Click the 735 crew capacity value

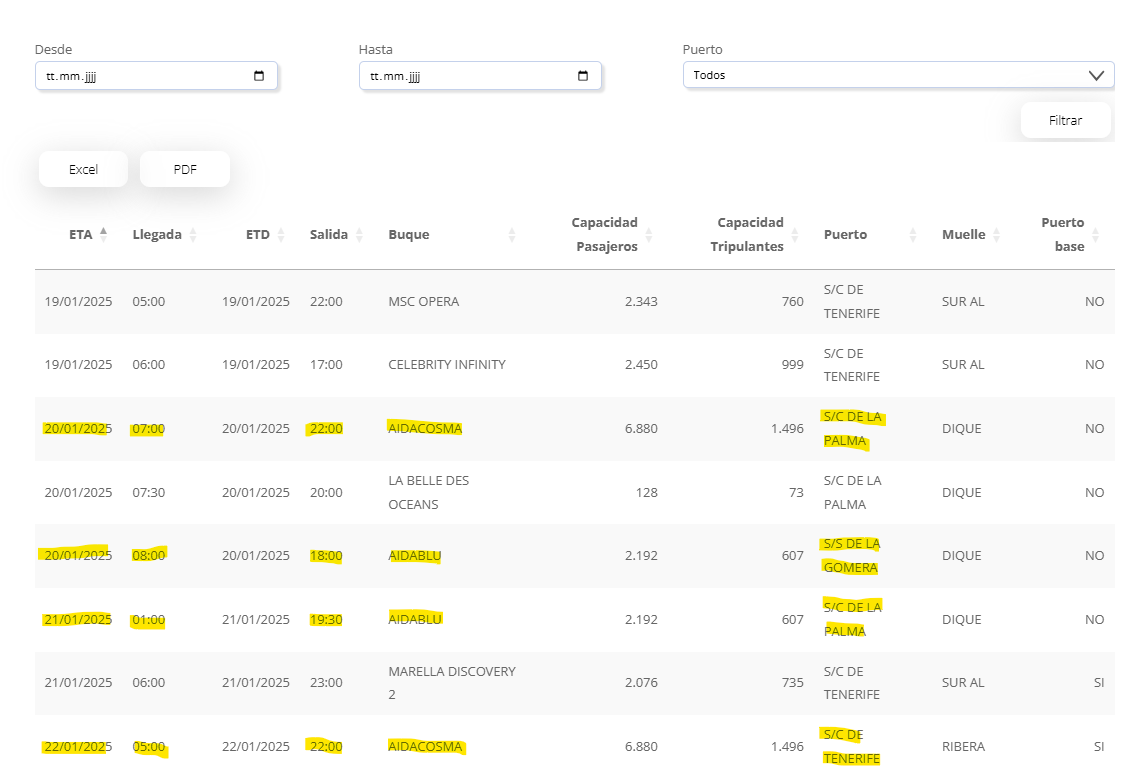(792, 683)
